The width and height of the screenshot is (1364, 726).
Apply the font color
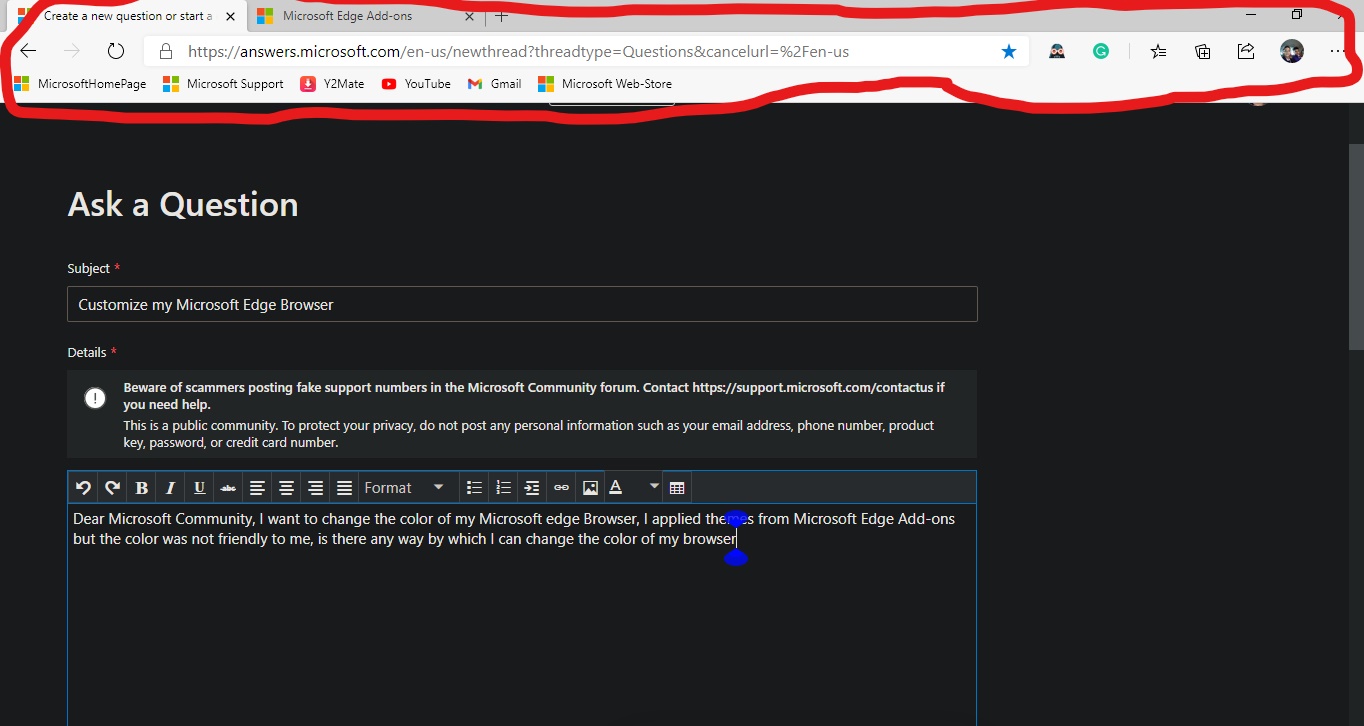point(617,488)
